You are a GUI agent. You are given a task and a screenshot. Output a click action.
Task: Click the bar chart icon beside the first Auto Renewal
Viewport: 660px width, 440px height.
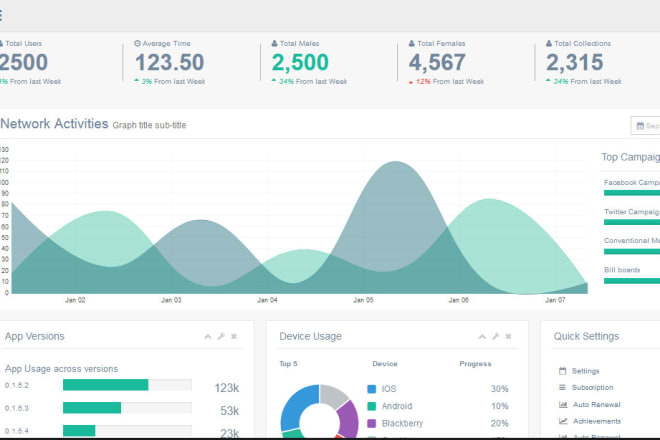coord(563,405)
